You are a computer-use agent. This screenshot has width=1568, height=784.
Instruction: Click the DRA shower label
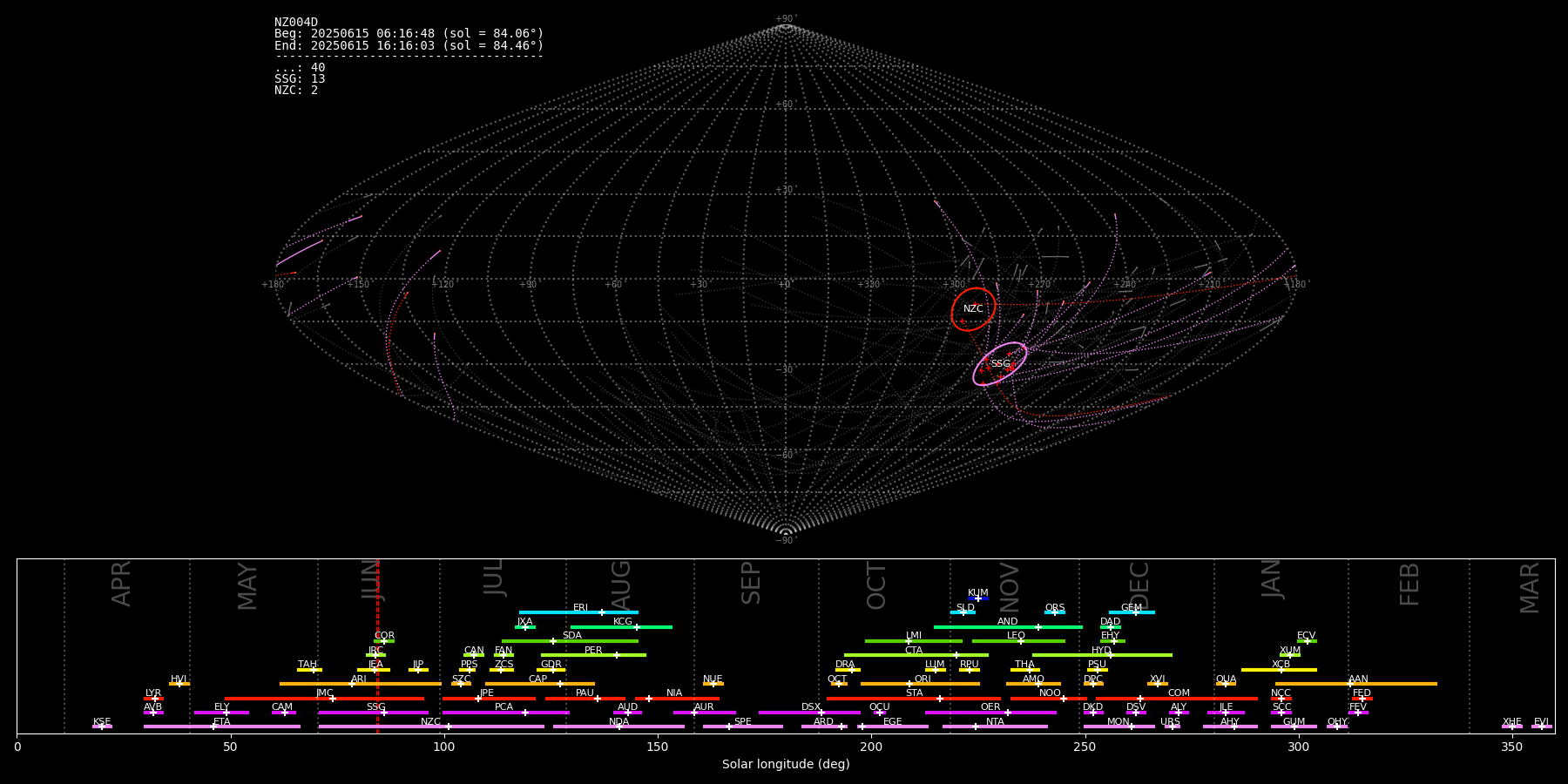coord(845,665)
